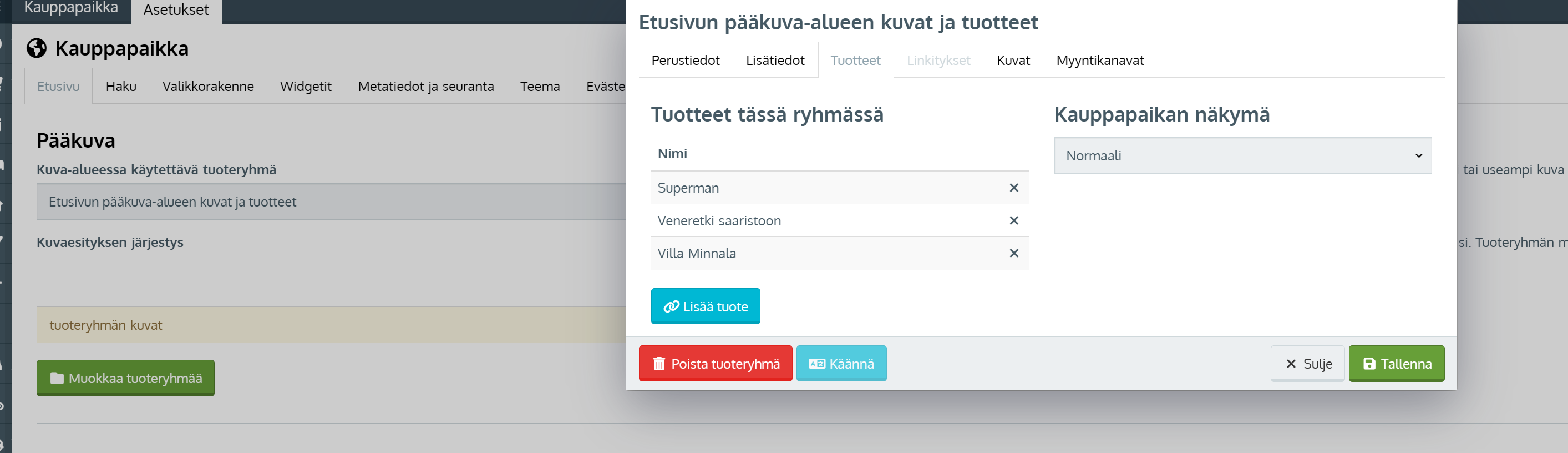The image size is (1568, 453).
Task: Open the Myyntikanavat tab
Action: pyautogui.click(x=1099, y=61)
